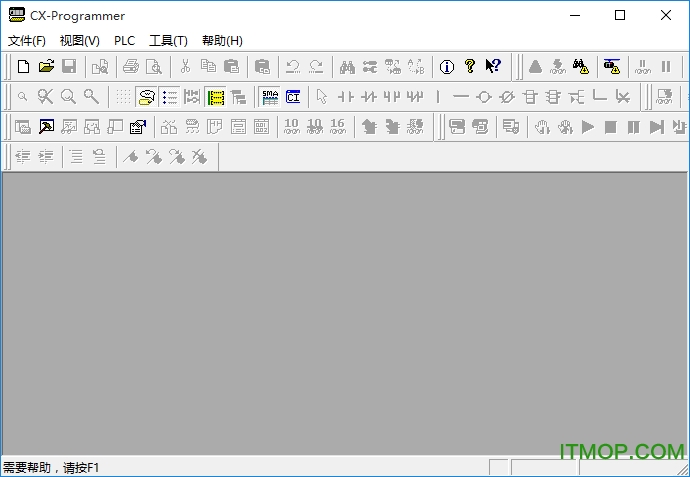Open the 文件(F) menu
The image size is (690, 477).
[27, 41]
